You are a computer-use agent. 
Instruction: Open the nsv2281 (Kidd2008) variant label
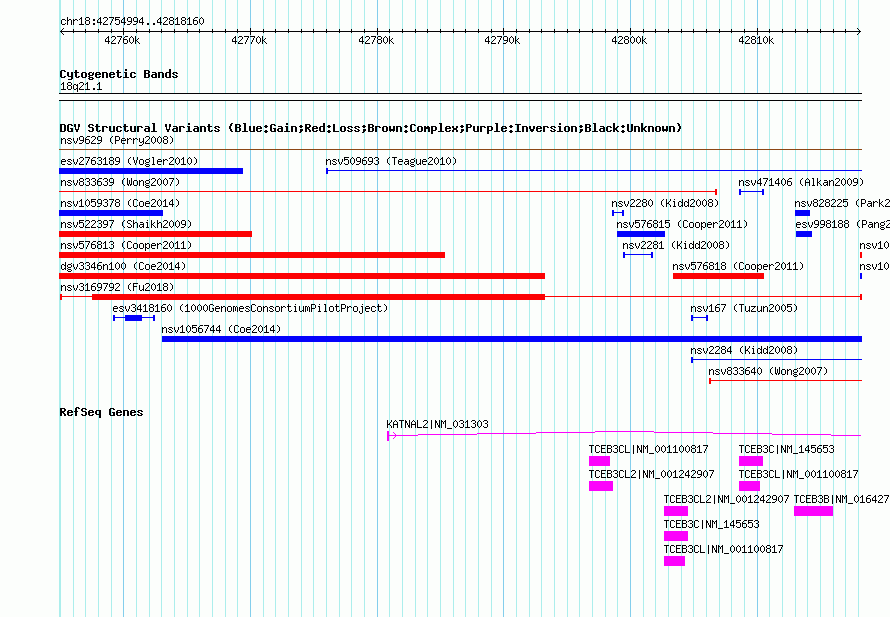tap(676, 245)
